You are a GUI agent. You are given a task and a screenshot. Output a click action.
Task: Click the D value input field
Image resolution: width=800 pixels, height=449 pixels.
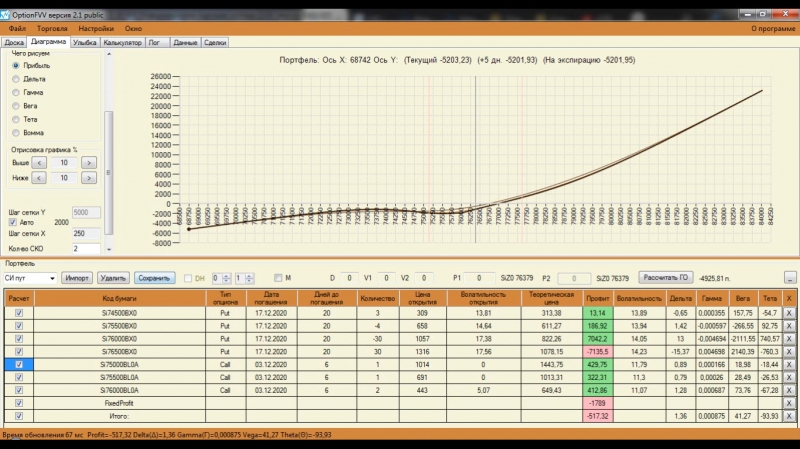[349, 278]
